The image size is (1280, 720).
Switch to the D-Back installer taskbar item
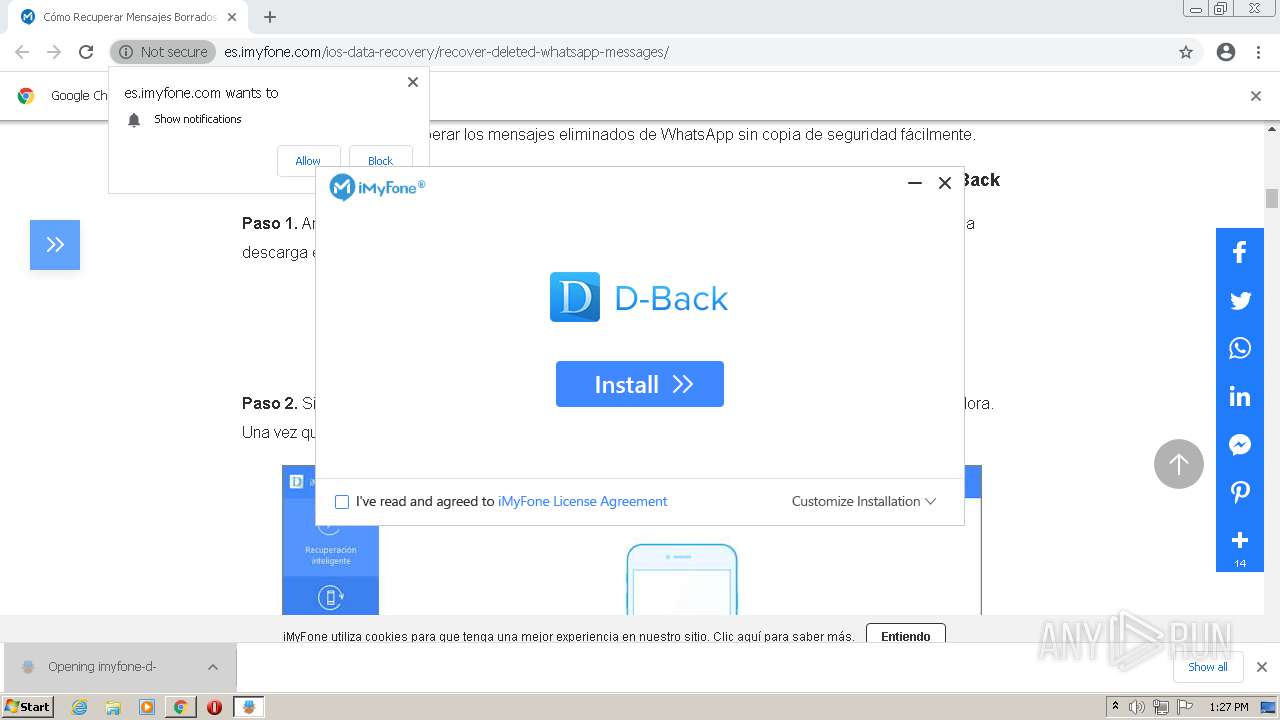coord(248,707)
